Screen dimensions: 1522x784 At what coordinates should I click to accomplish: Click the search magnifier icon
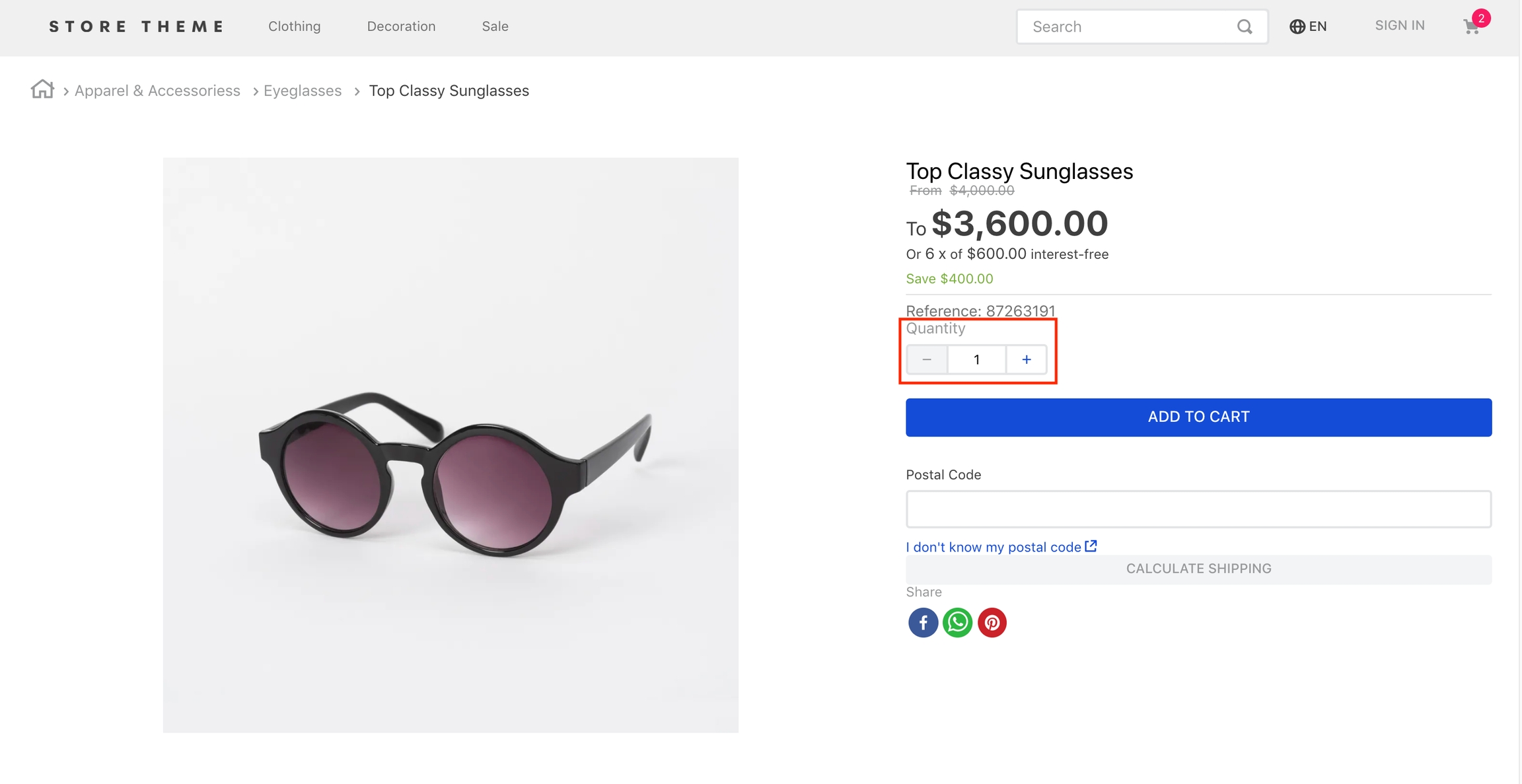(1245, 27)
